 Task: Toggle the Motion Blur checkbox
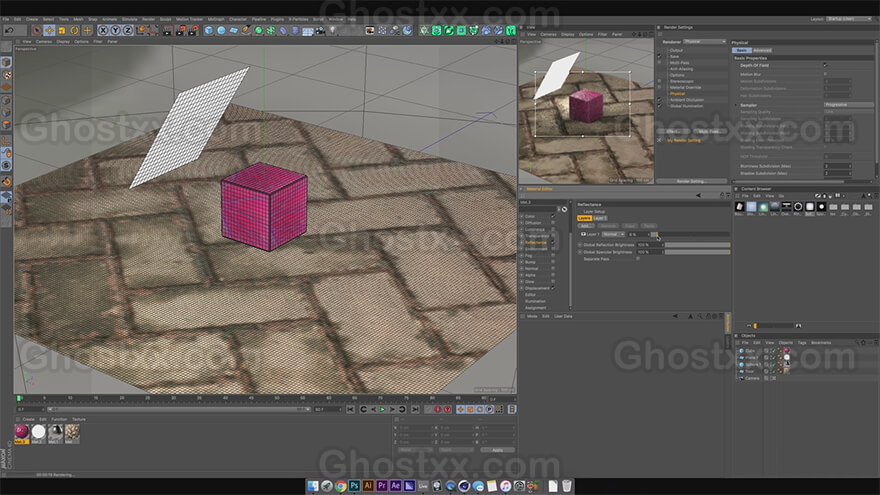[825, 74]
